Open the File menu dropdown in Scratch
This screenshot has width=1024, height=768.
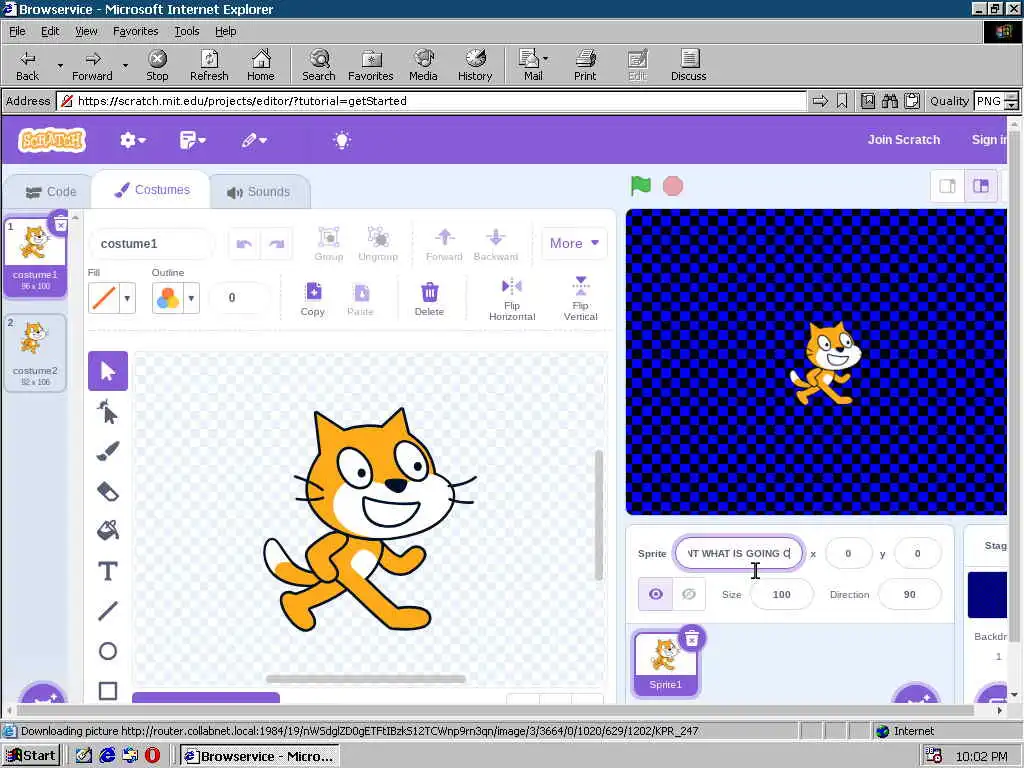193,140
